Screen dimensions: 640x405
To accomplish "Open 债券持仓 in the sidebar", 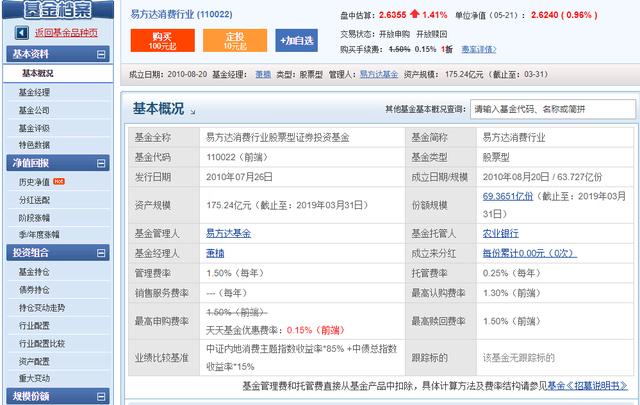I will tap(34, 290).
